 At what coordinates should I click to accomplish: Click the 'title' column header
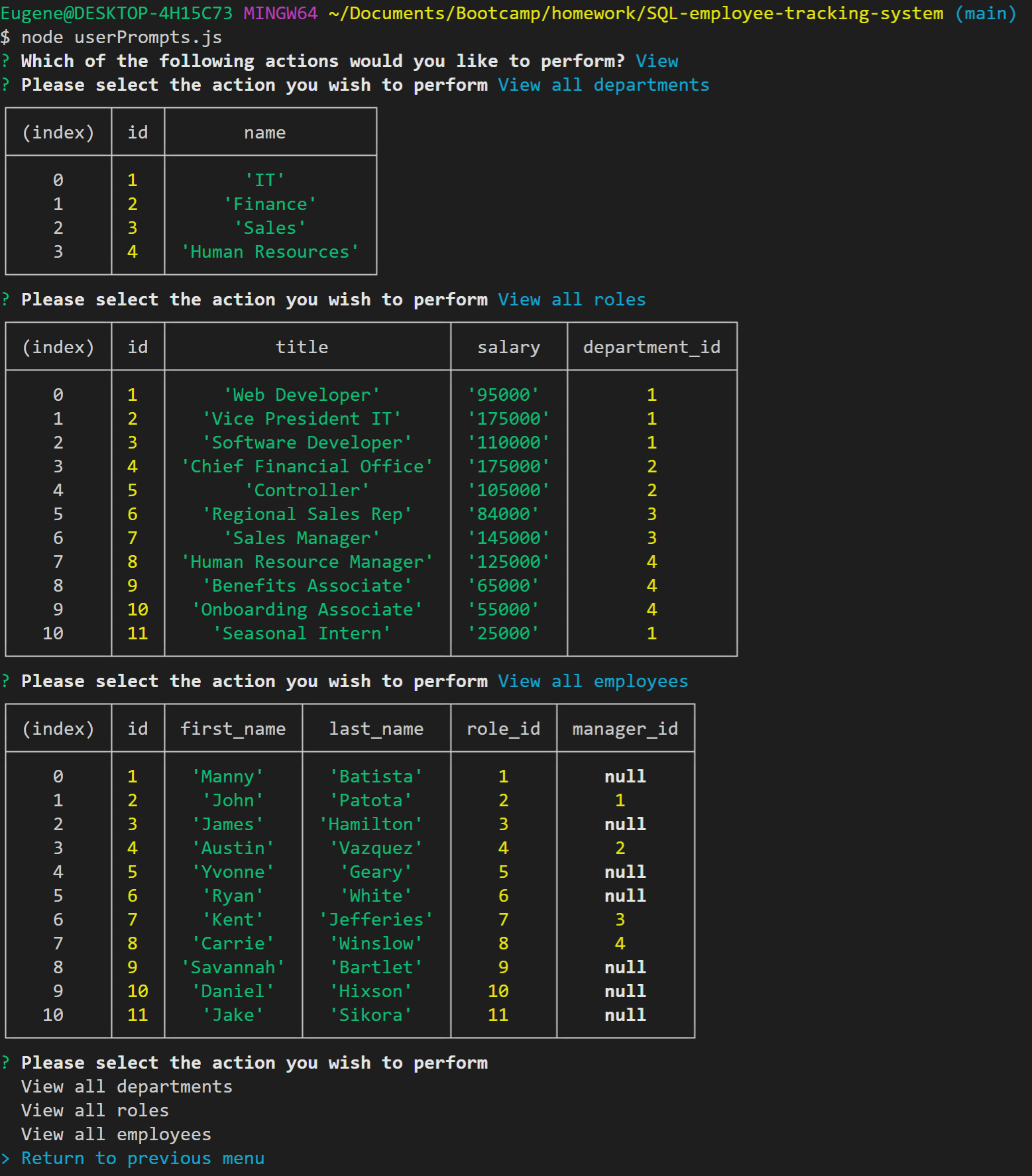pyautogui.click(x=302, y=347)
